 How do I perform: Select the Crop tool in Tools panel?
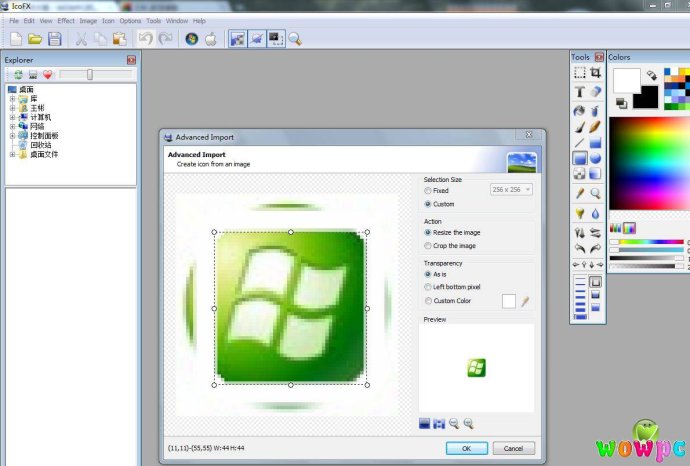595,73
